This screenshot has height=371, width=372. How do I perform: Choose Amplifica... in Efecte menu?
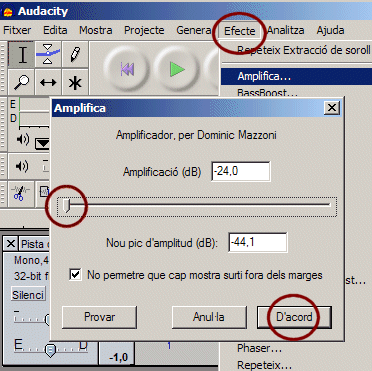296,76
